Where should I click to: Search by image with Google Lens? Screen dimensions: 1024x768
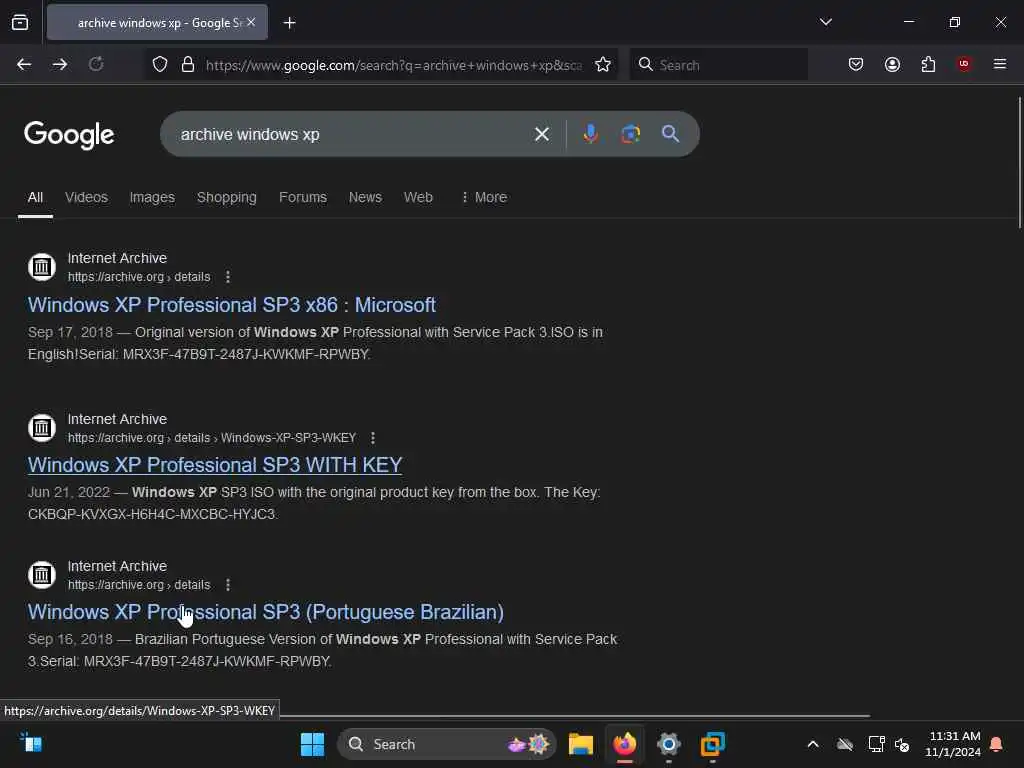pyautogui.click(x=630, y=134)
